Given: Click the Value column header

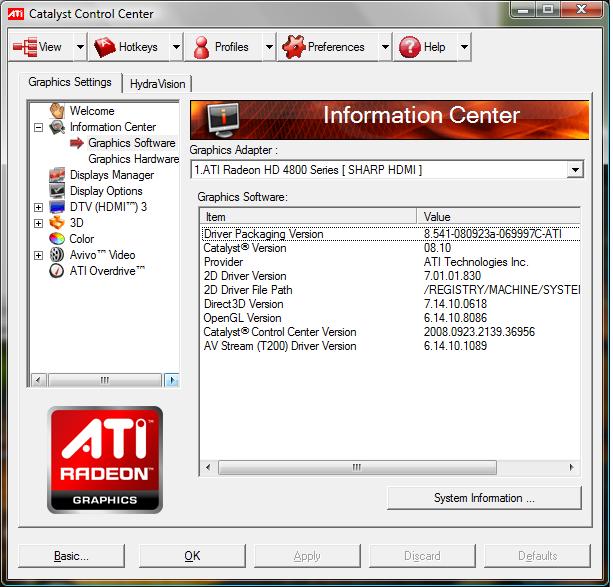Looking at the screenshot, I should pyautogui.click(x=497, y=216).
